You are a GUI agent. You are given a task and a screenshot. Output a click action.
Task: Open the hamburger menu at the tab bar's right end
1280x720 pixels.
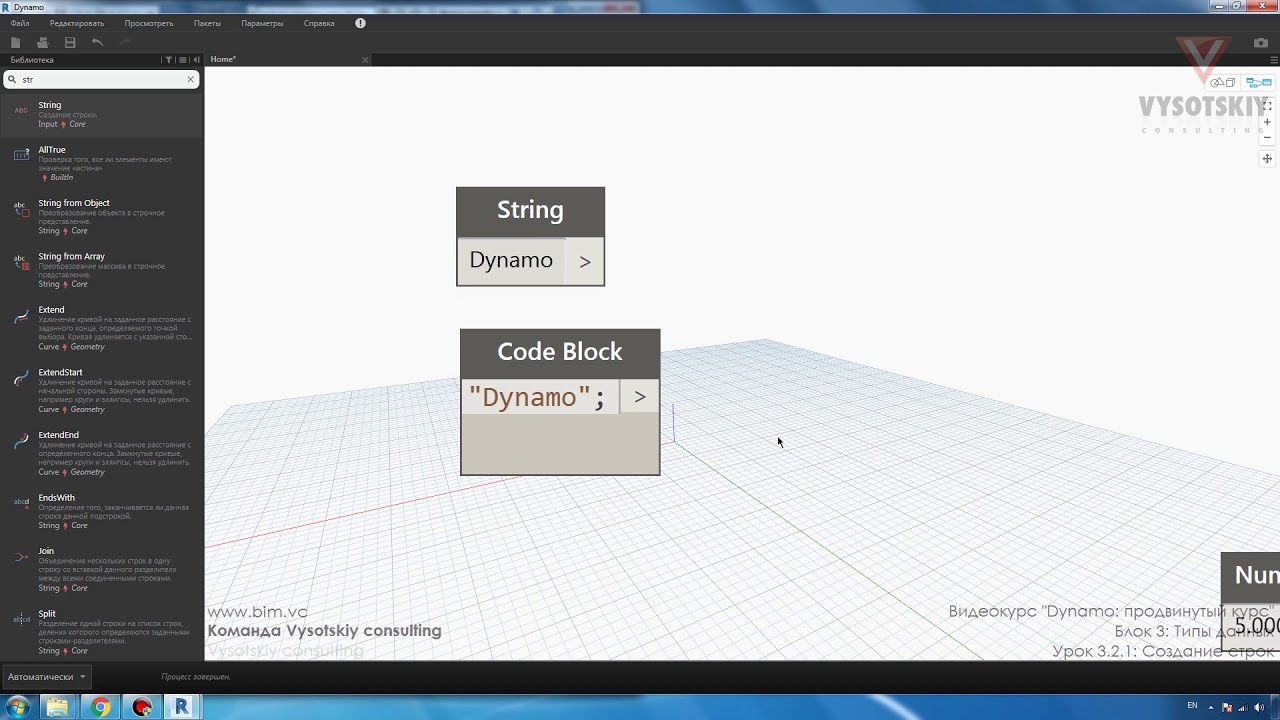pyautogui.click(x=1273, y=60)
